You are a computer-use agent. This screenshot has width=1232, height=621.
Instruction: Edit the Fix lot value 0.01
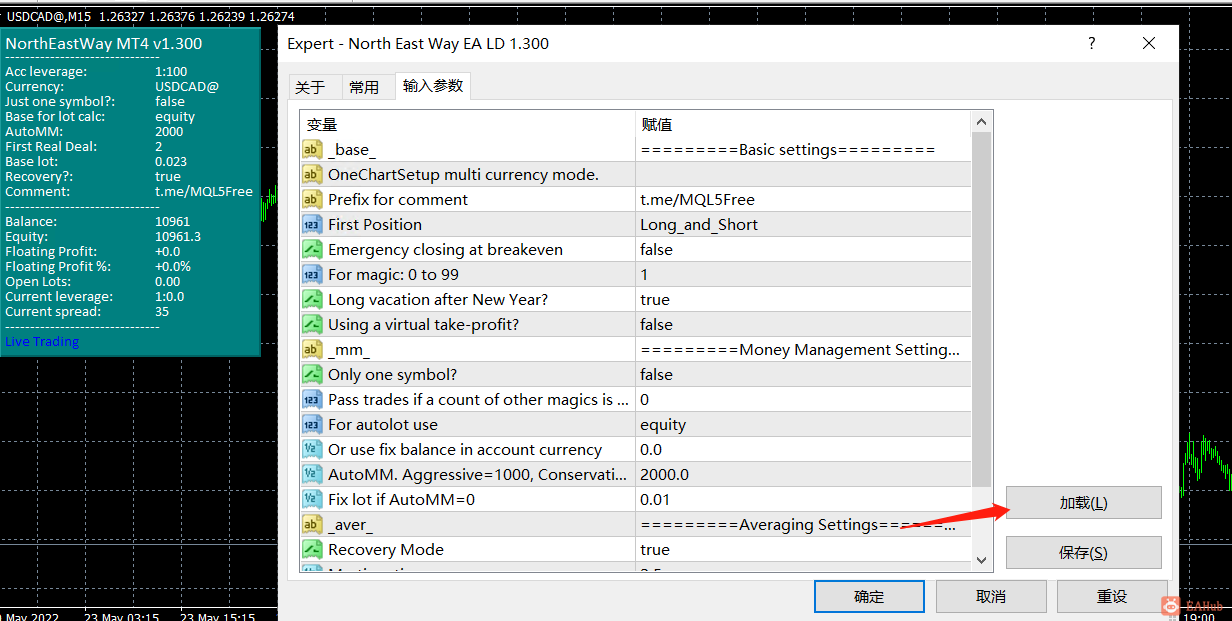tap(804, 500)
